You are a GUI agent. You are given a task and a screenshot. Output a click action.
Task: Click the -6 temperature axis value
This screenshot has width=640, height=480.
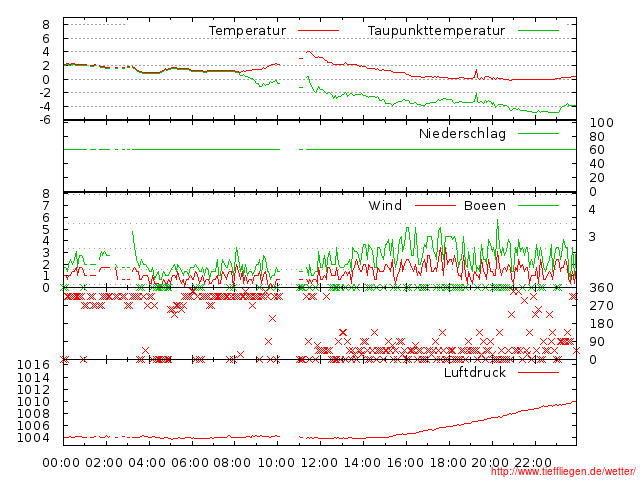click(45, 120)
